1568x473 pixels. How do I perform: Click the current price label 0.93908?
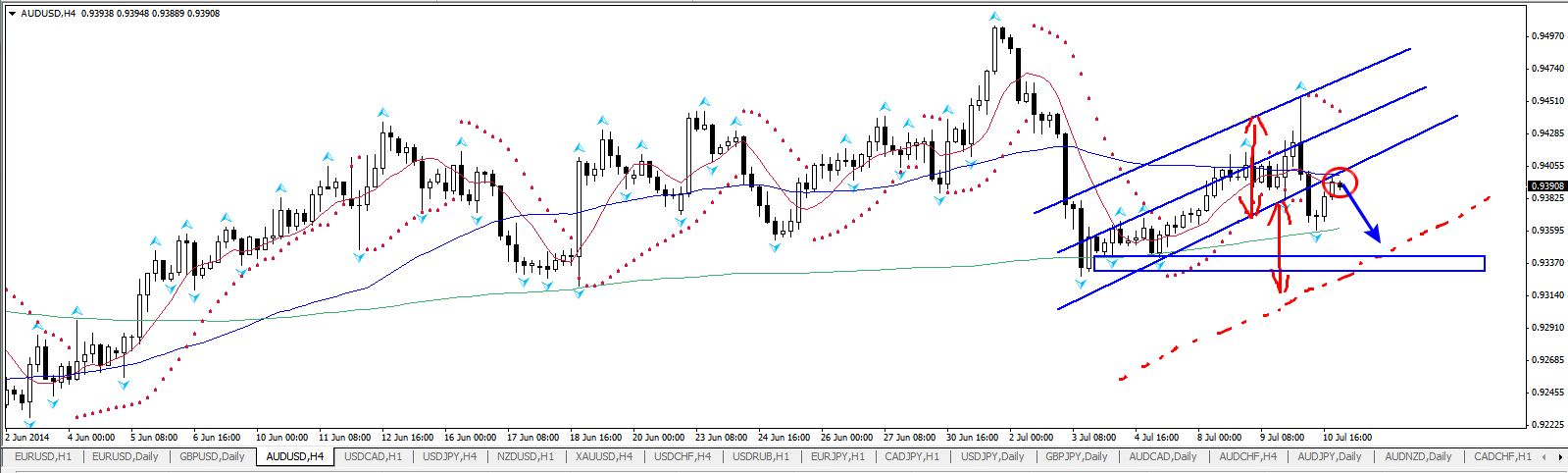pyautogui.click(x=1545, y=185)
